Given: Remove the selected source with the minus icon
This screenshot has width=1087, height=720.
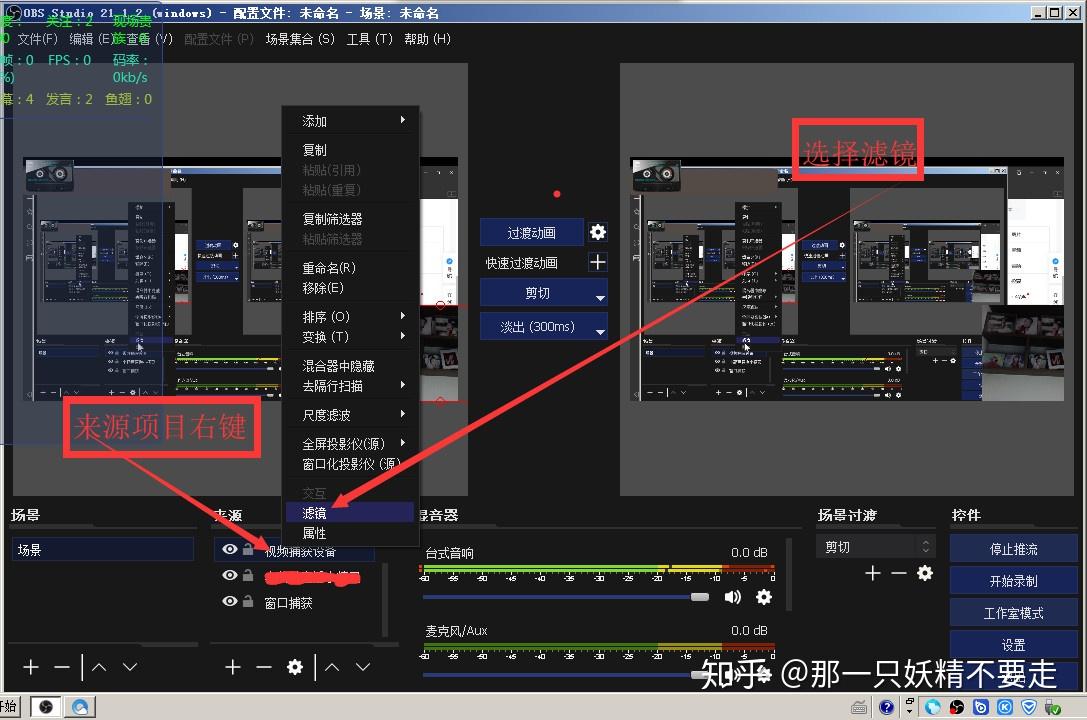Looking at the screenshot, I should point(263,667).
